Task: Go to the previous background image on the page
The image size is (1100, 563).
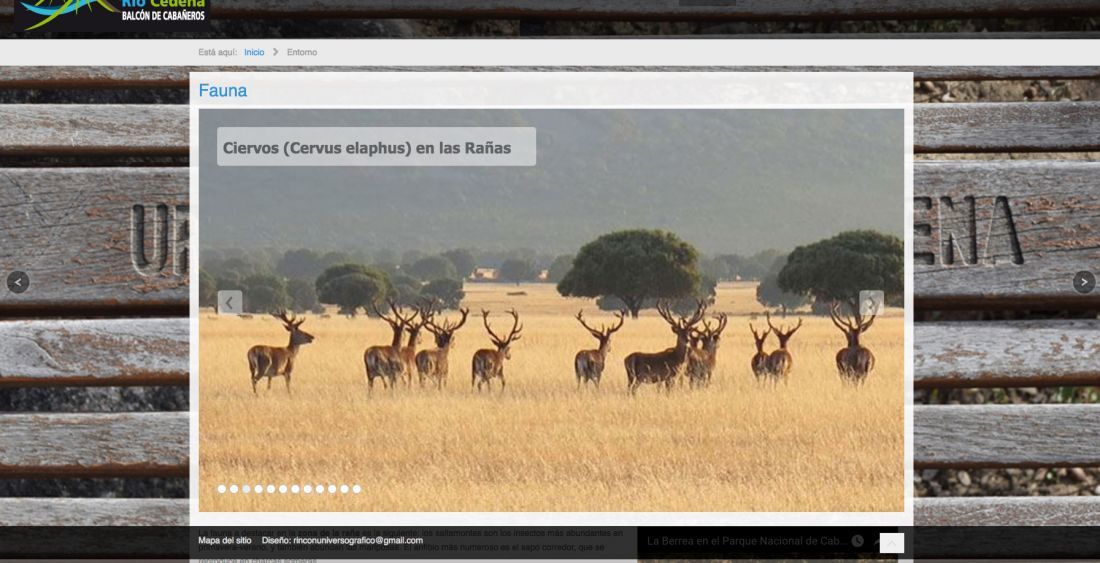Action: 18,283
